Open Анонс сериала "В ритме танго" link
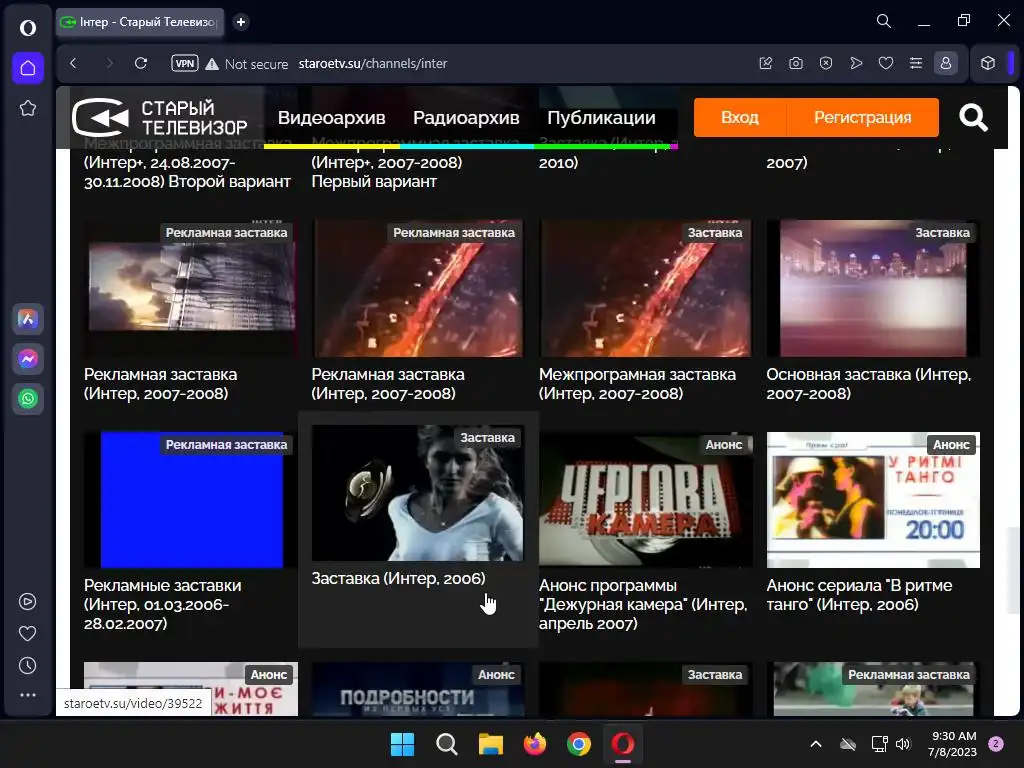The width and height of the screenshot is (1024, 768). pyautogui.click(x=859, y=595)
